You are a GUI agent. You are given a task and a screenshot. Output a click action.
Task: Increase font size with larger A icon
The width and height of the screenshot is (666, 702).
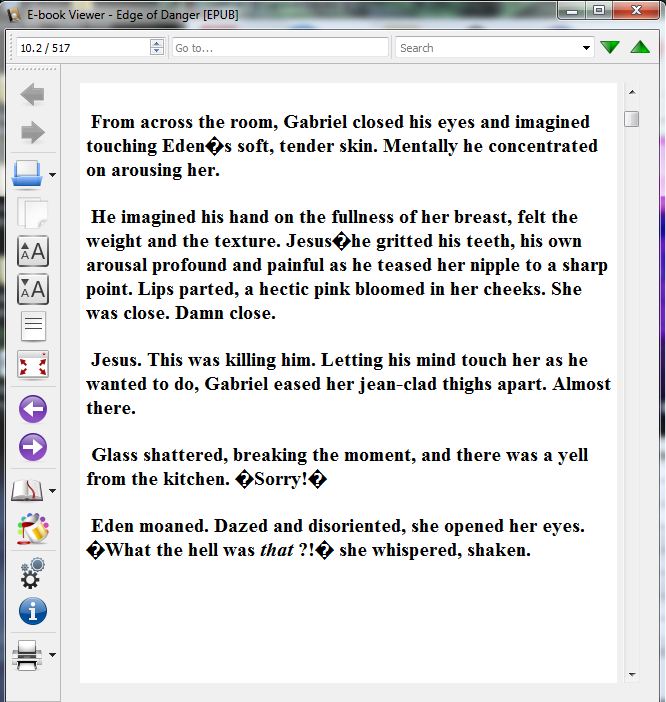click(33, 251)
